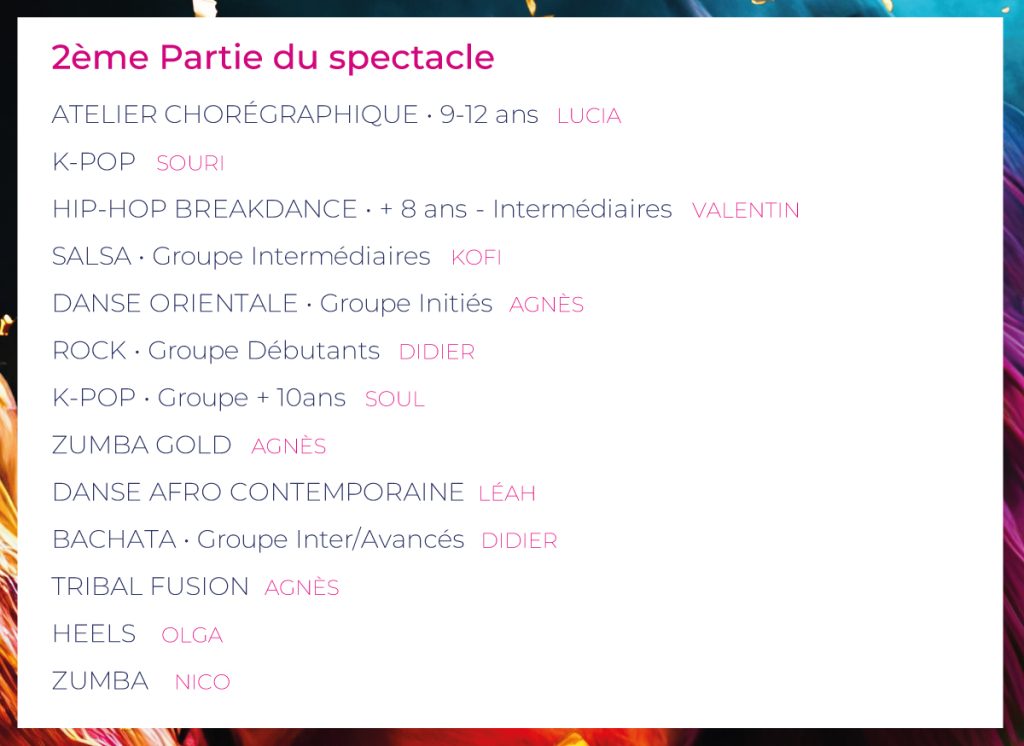Select the DANSE ORIENTALE Groupe Initiés entry
The image size is (1024, 746).
[272, 304]
